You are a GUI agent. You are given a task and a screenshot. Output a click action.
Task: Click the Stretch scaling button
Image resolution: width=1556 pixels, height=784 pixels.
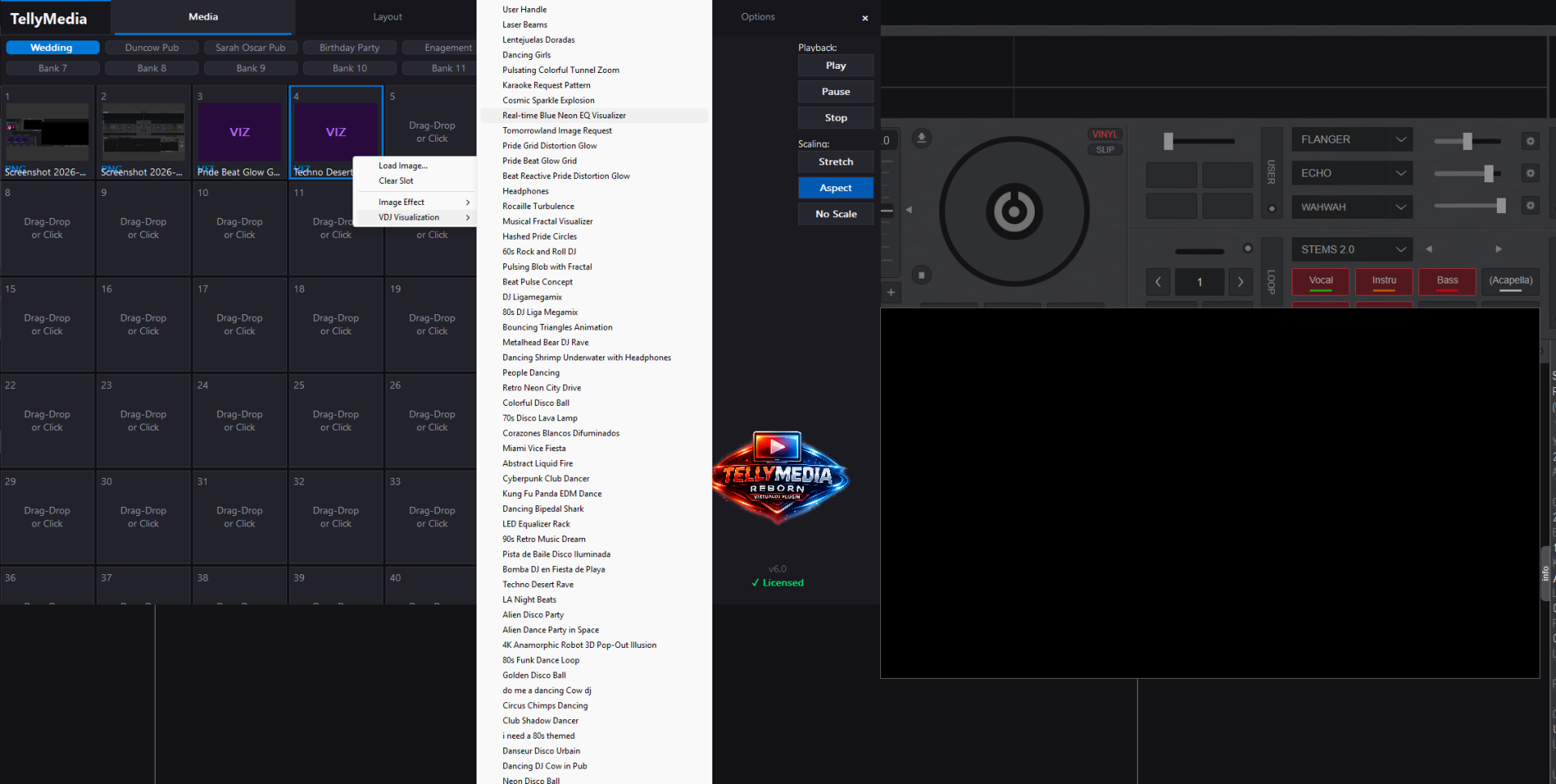(x=836, y=162)
